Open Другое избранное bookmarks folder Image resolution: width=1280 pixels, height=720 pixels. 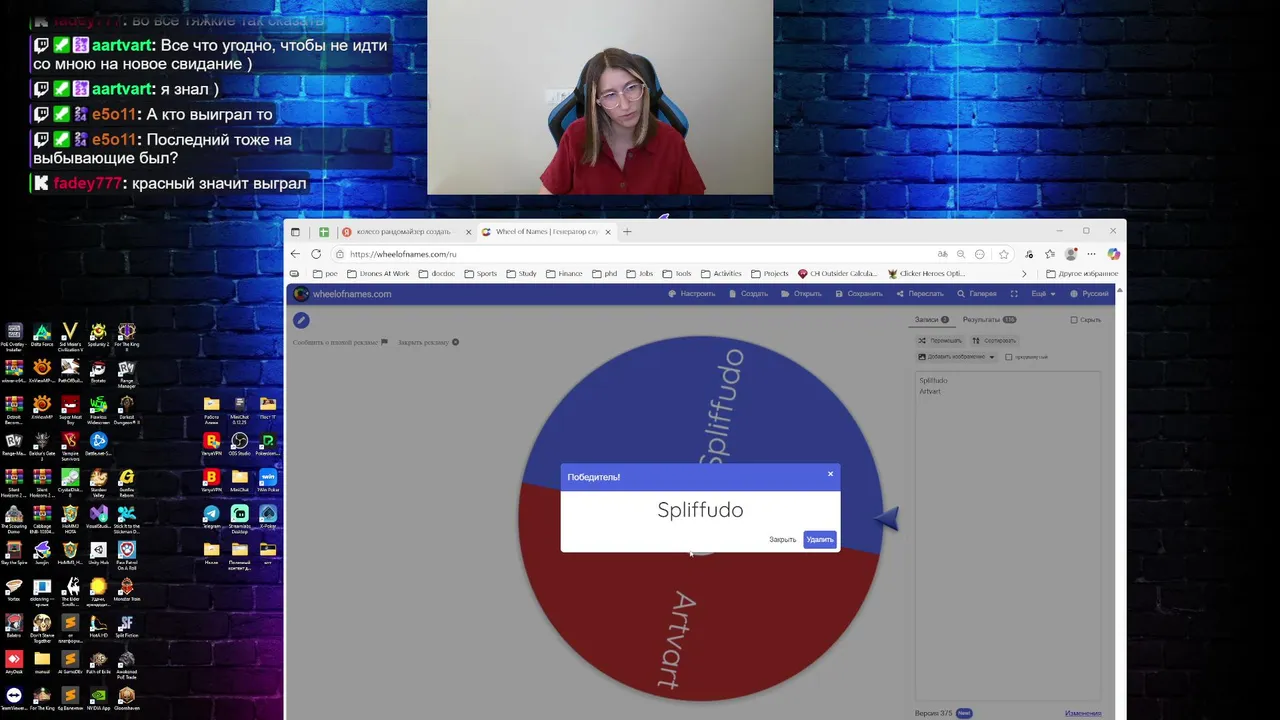[1082, 273]
